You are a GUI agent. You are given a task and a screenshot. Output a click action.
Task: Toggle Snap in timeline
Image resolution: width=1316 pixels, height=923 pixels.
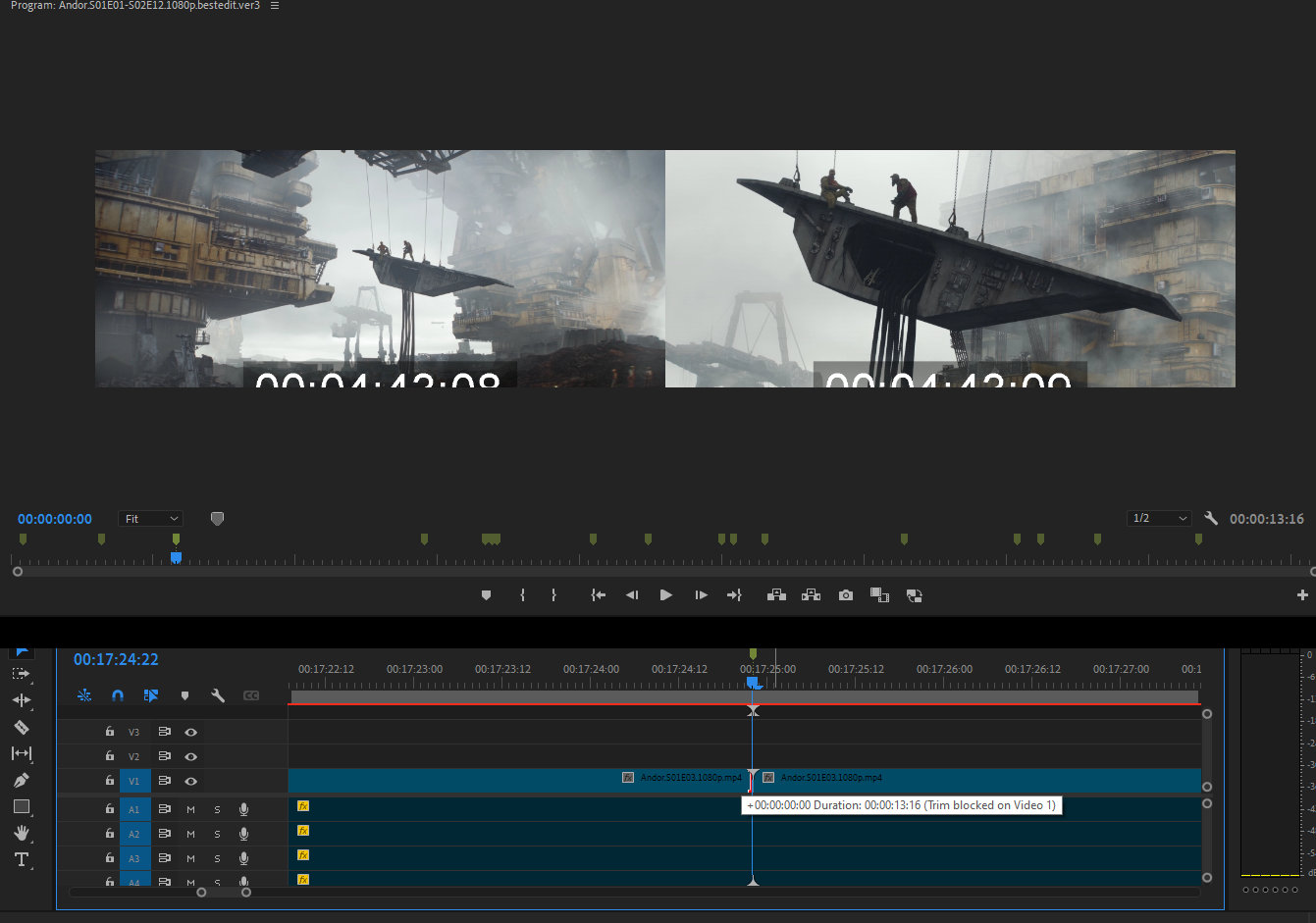point(118,695)
